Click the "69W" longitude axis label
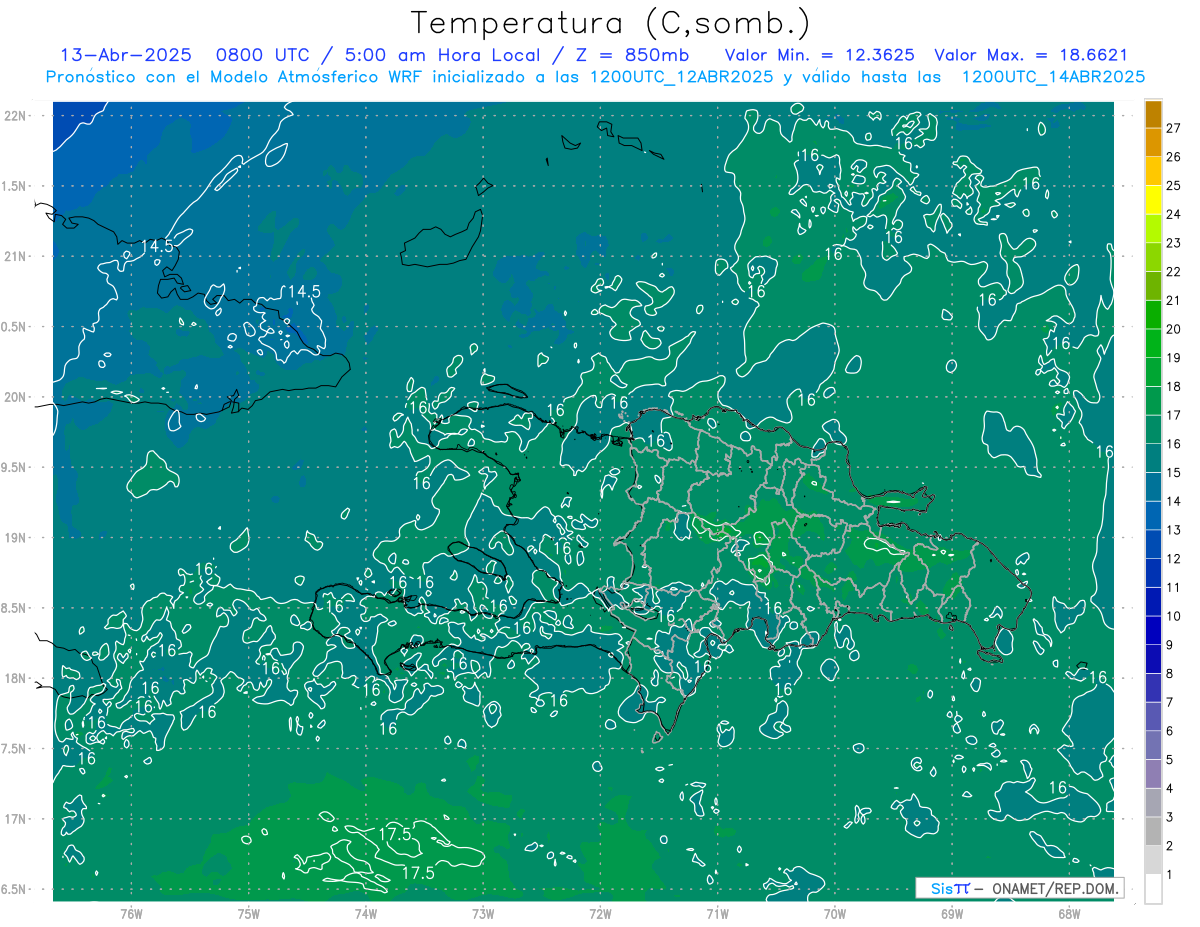The image size is (1200, 927). coord(952,914)
